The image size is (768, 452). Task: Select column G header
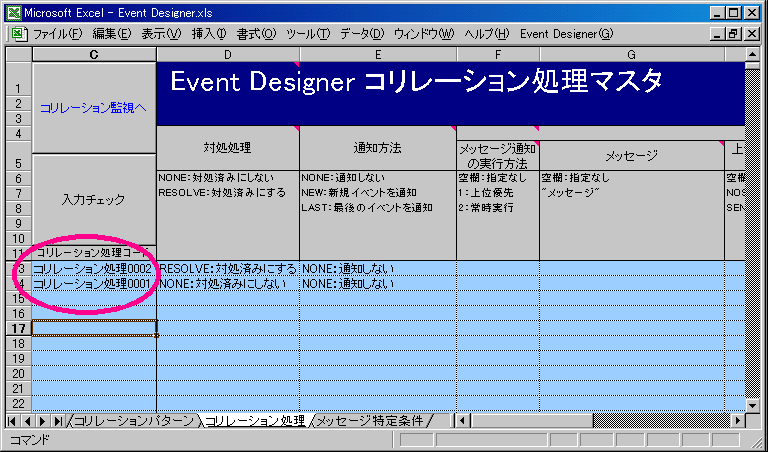(x=632, y=54)
